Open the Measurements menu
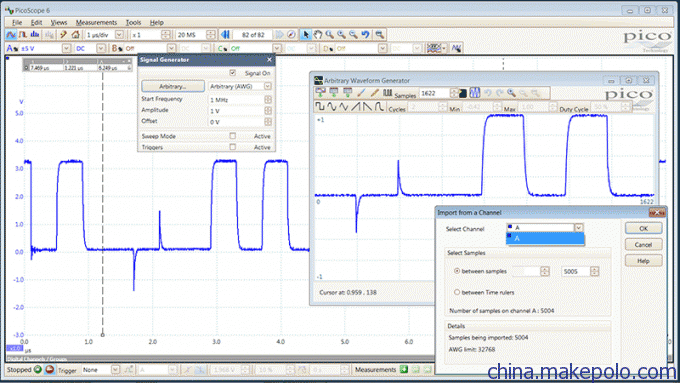The width and height of the screenshot is (680, 383). (96, 23)
